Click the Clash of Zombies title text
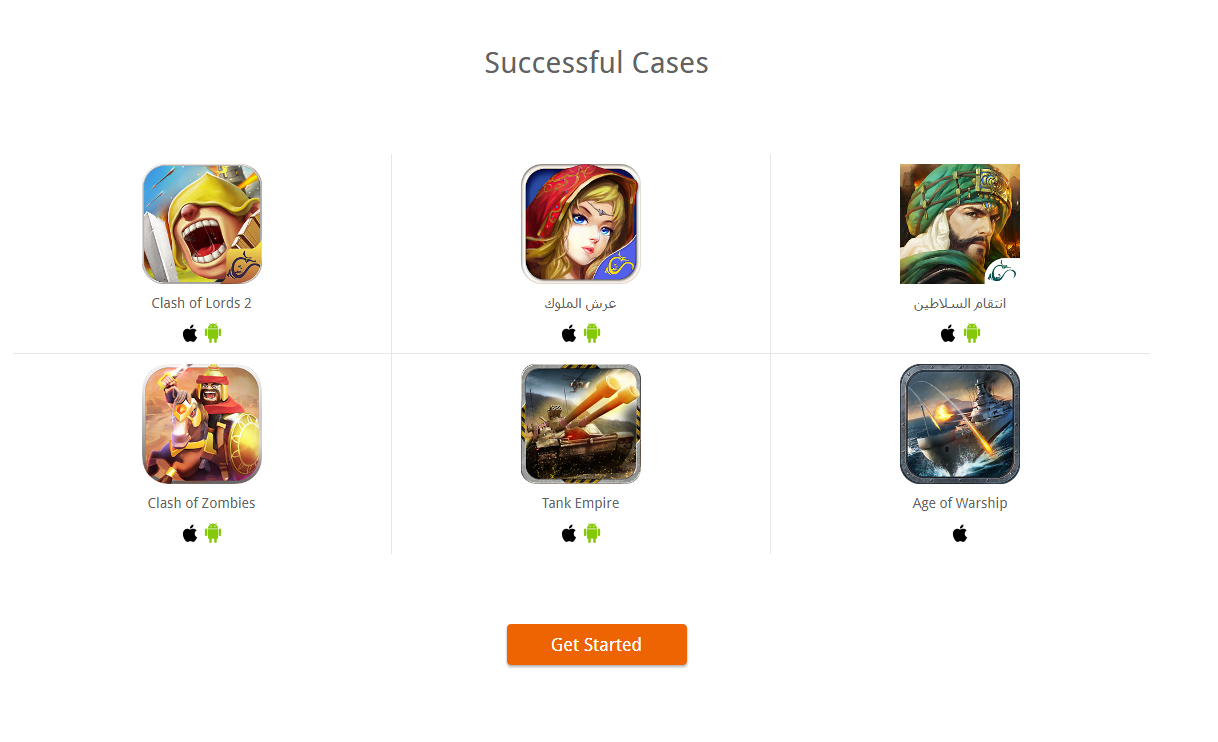The width and height of the screenshot is (1218, 742). pos(202,503)
